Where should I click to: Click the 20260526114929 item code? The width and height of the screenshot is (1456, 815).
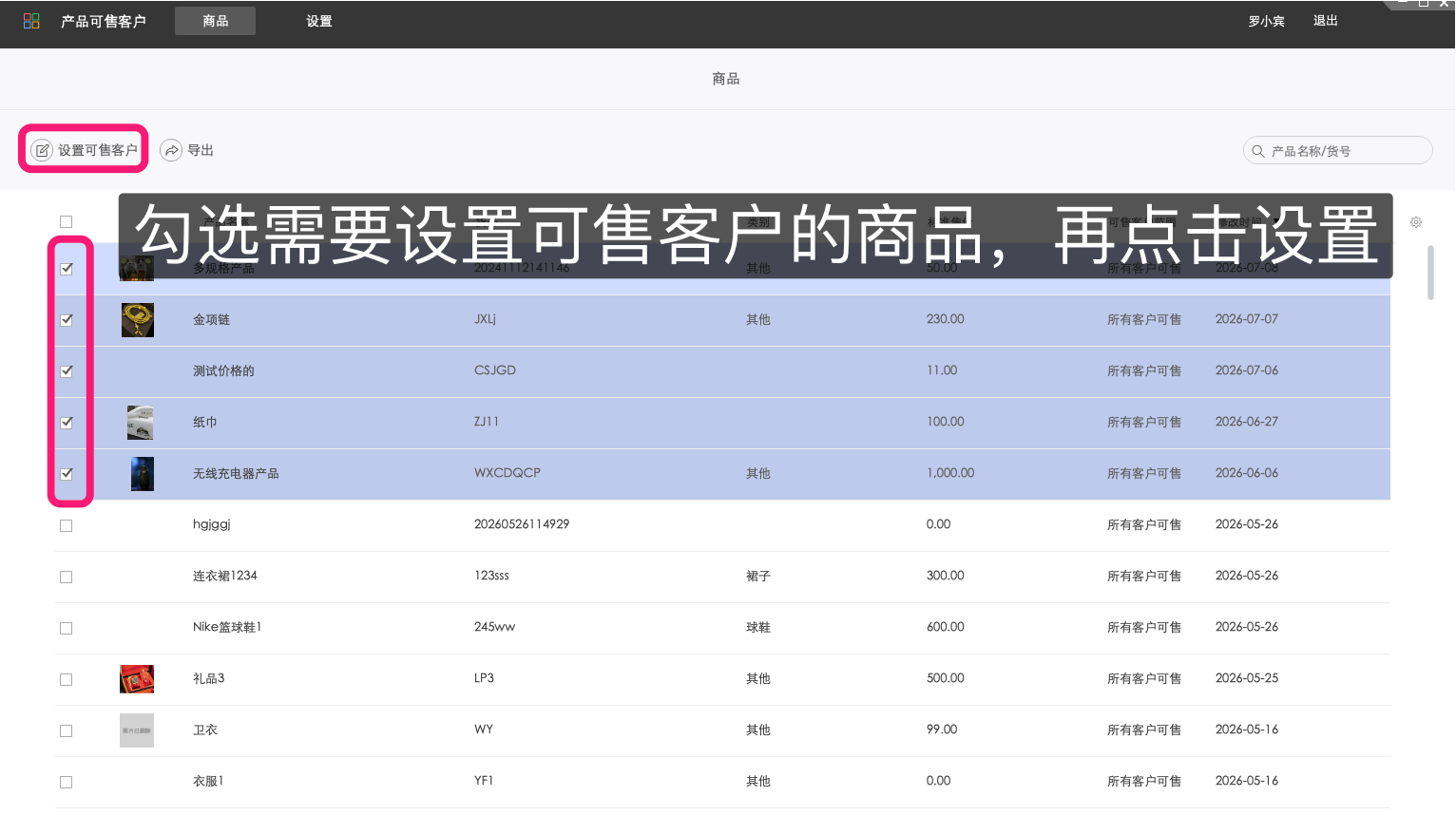point(522,524)
